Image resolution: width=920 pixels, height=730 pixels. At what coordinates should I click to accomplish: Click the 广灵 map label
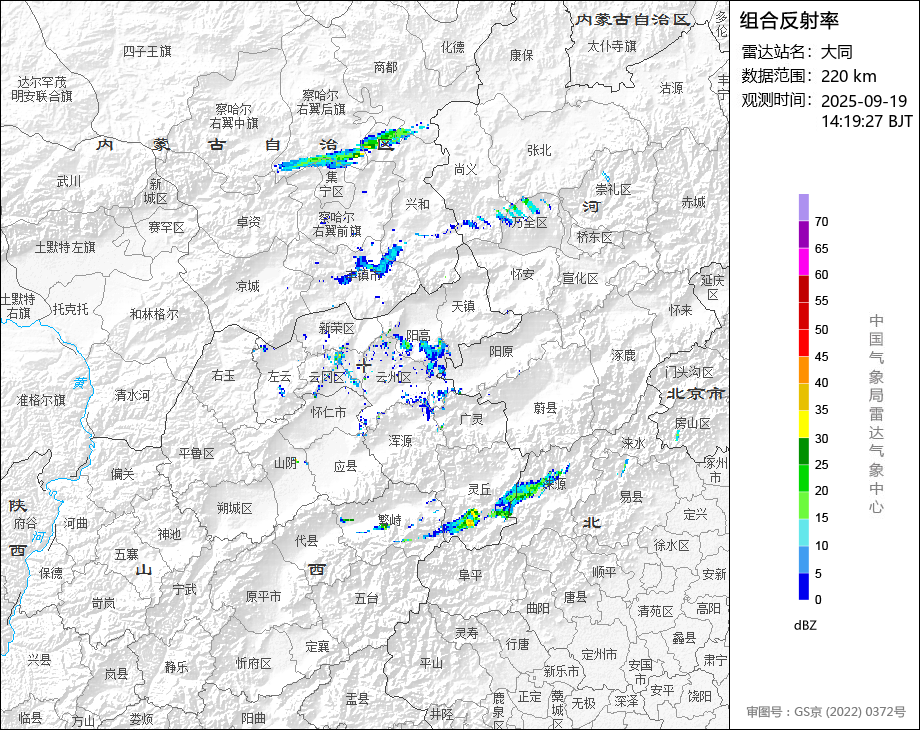(471, 419)
